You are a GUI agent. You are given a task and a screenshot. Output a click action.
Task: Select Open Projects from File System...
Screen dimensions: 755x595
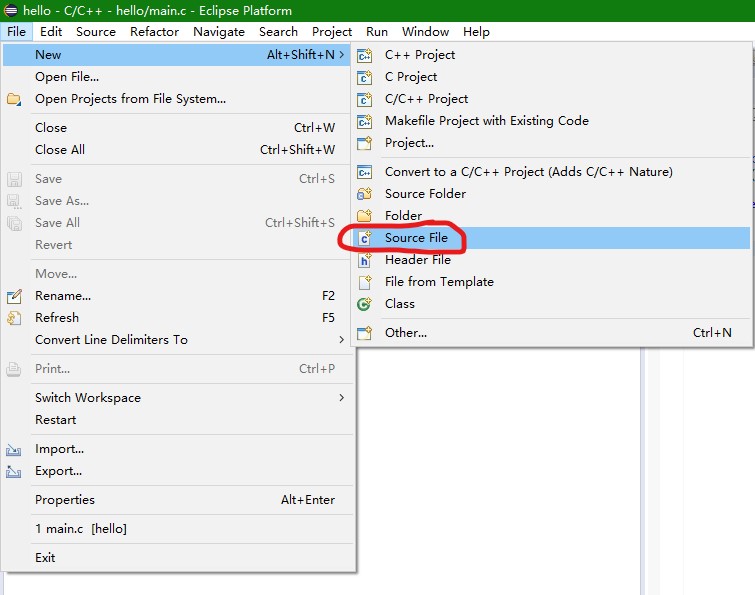tap(178, 99)
